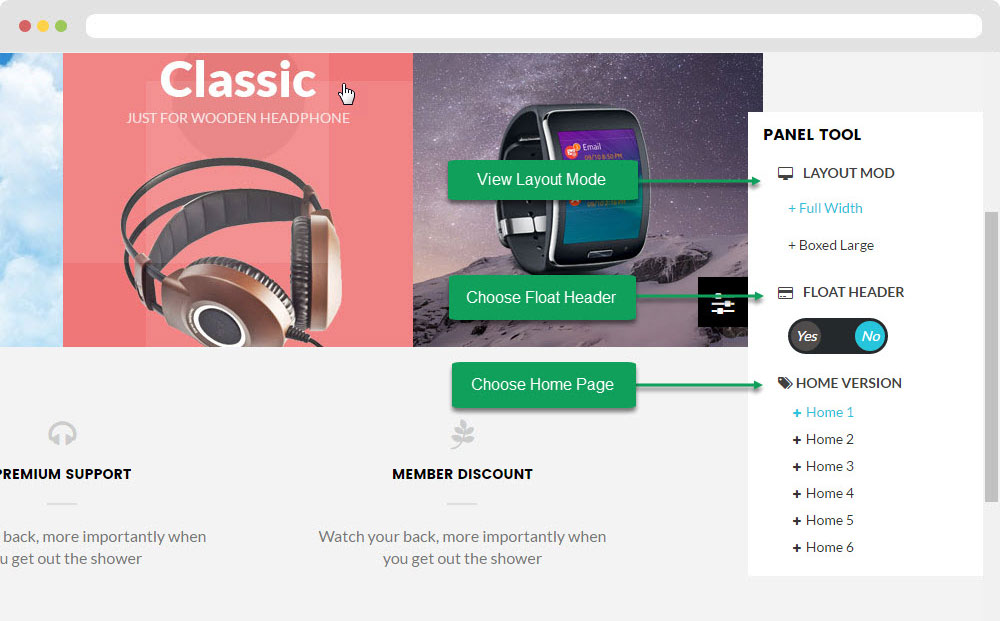This screenshot has width=1000, height=621.
Task: Click the plus icon beside Home 6
Action: point(797,548)
